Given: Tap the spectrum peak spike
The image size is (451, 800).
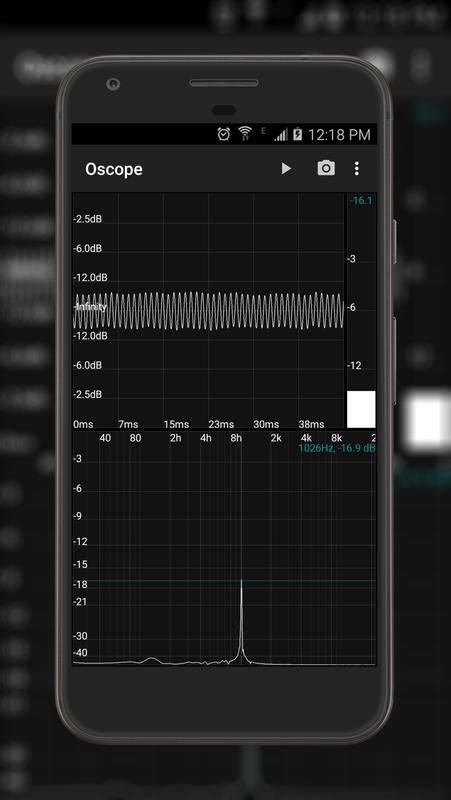Looking at the screenshot, I should click(241, 620).
